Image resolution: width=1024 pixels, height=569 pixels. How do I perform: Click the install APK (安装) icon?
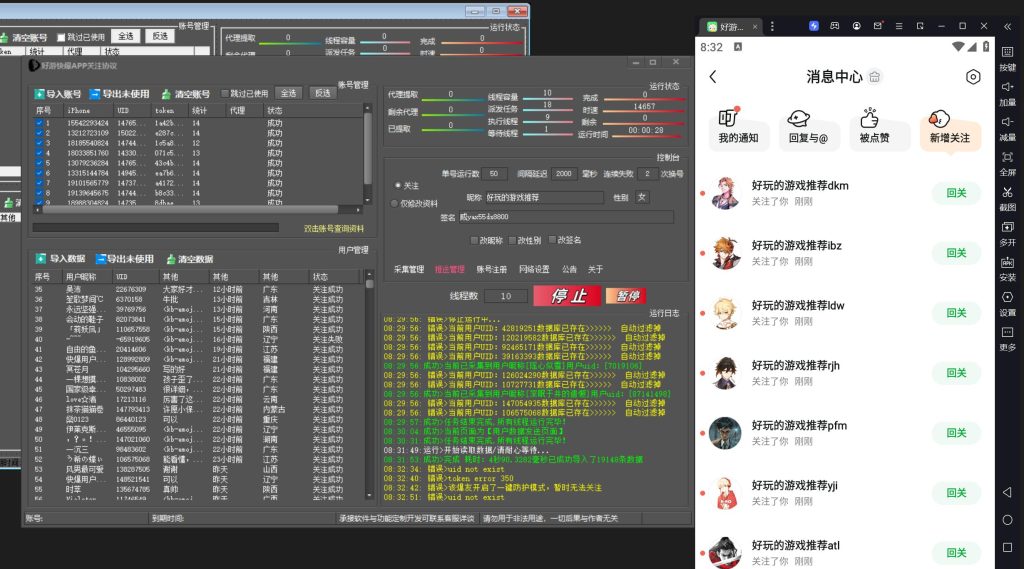pyautogui.click(x=1008, y=263)
